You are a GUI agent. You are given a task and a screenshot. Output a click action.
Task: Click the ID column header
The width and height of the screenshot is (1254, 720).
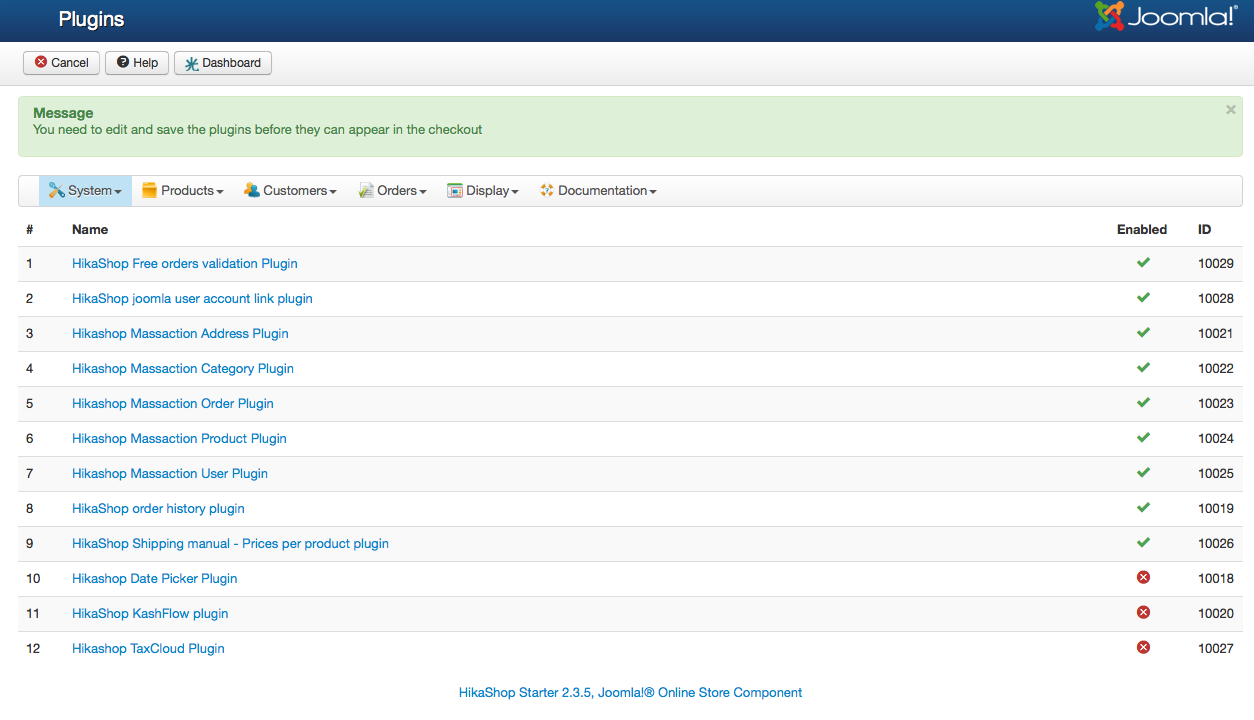(x=1204, y=229)
